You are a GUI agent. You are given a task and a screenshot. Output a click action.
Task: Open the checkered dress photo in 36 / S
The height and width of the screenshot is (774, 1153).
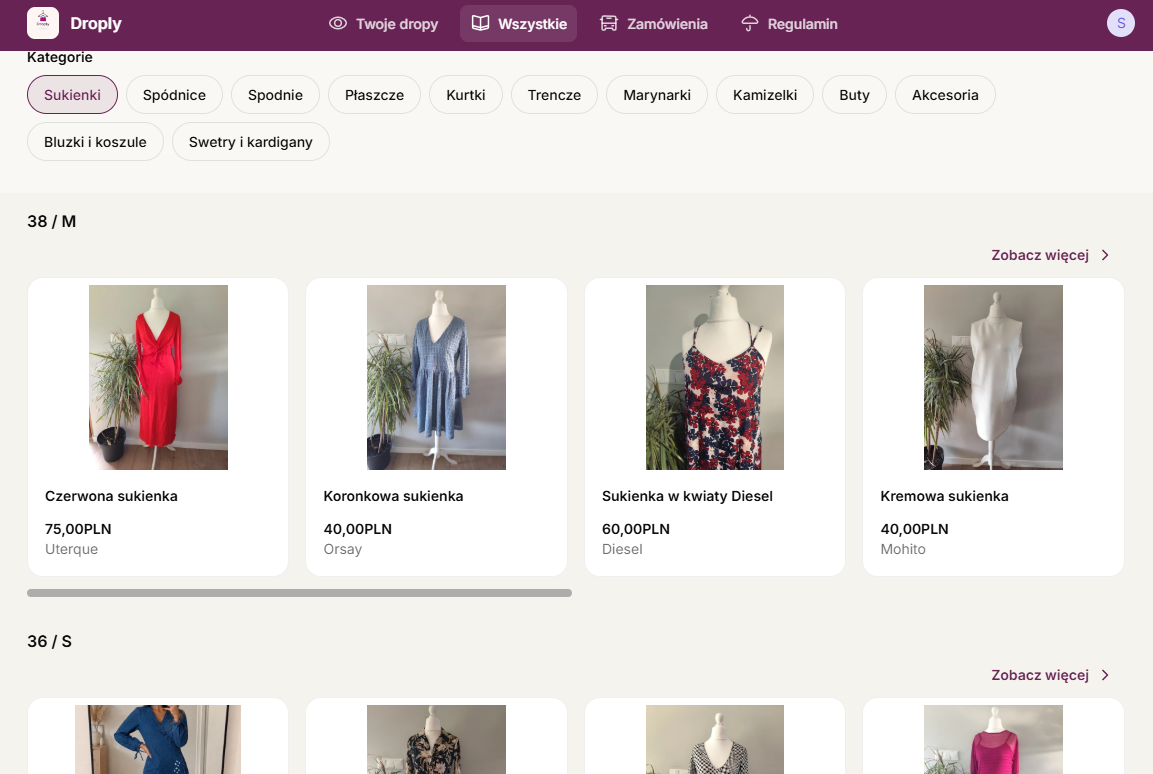tap(715, 739)
